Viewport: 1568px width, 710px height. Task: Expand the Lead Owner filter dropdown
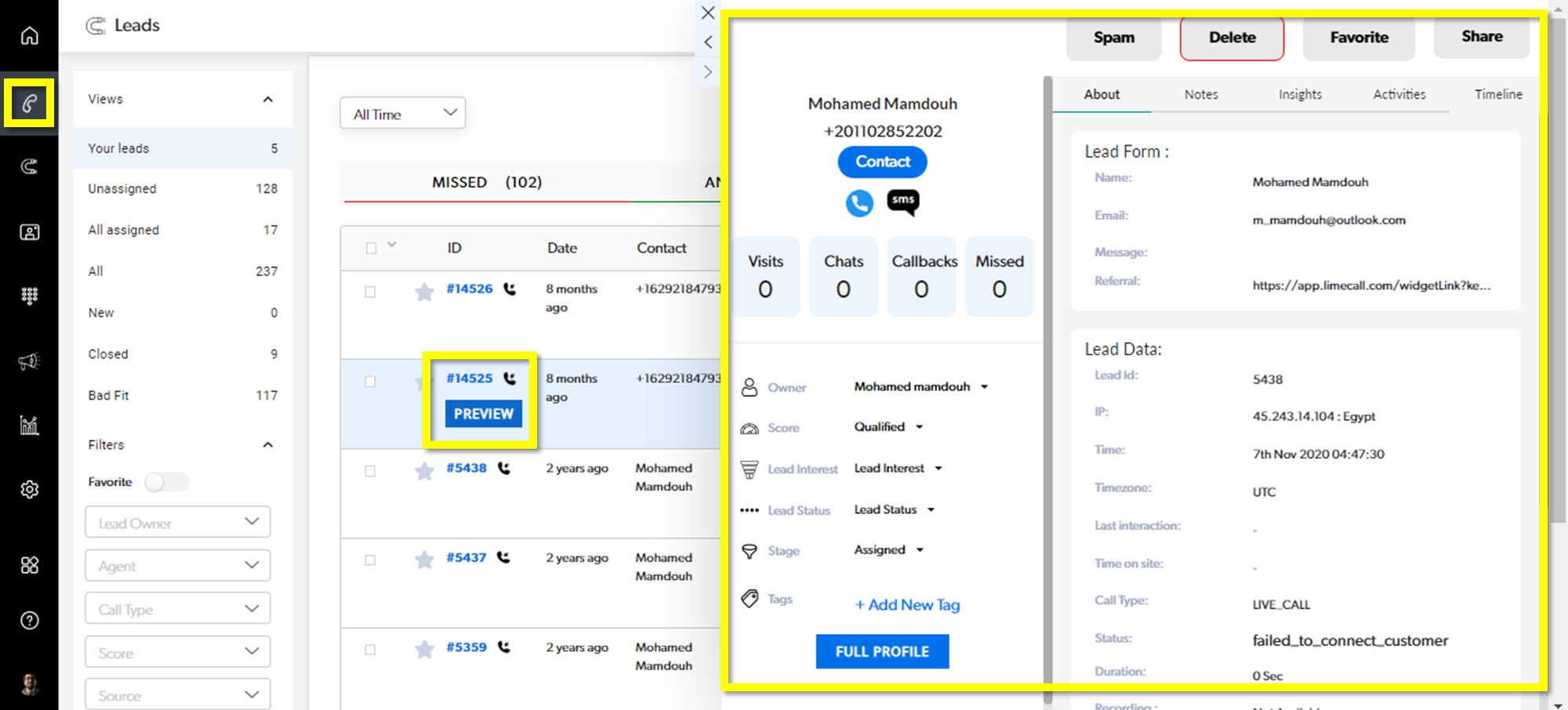coord(178,522)
